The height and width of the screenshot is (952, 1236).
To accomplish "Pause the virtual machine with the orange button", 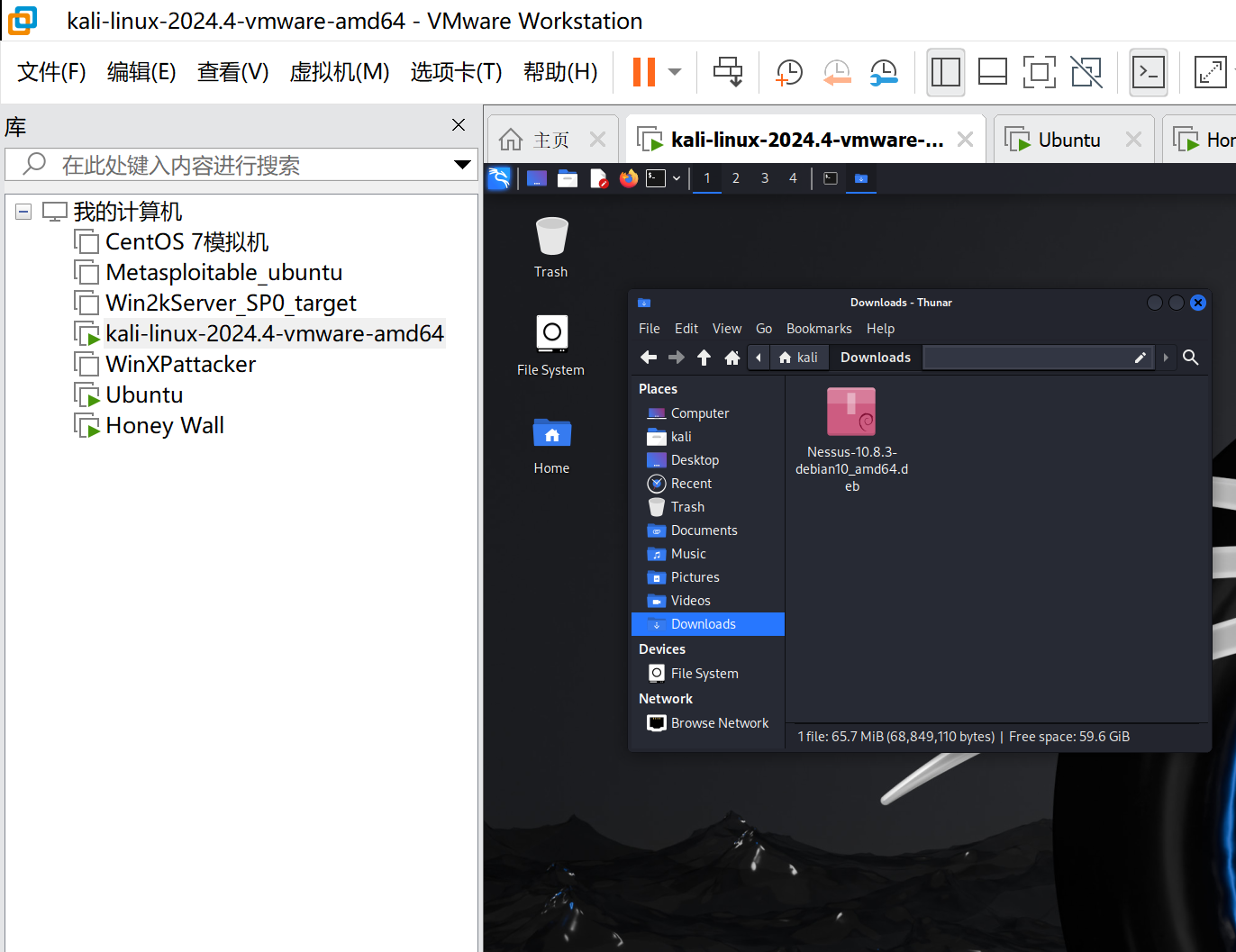I will (644, 72).
